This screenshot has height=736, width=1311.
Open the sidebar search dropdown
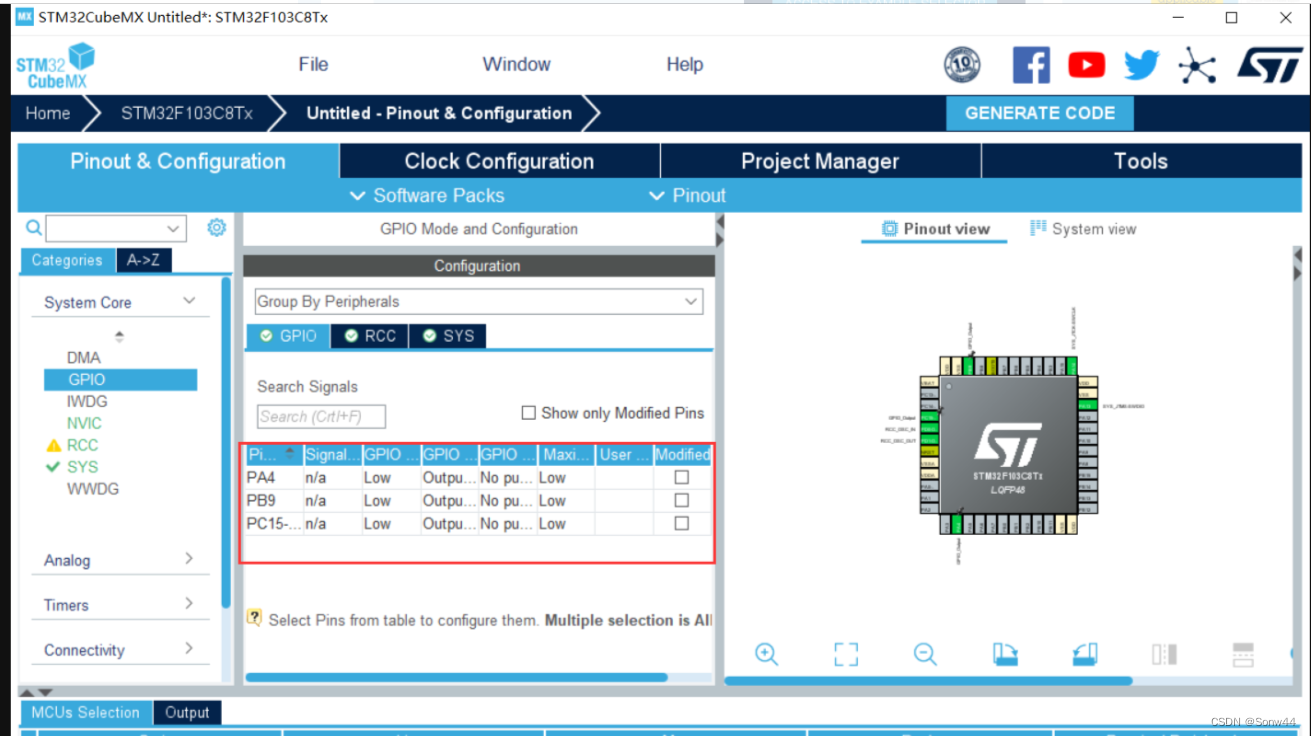point(174,229)
